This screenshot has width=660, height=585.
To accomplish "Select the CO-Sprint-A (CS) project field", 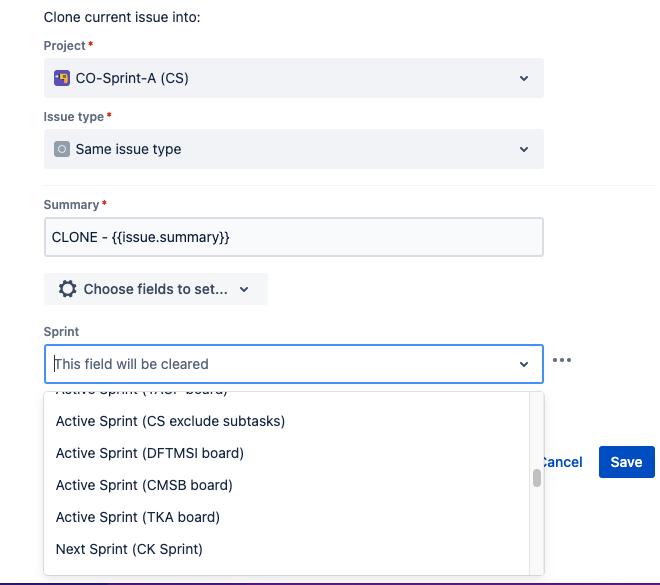I will point(280,78).
